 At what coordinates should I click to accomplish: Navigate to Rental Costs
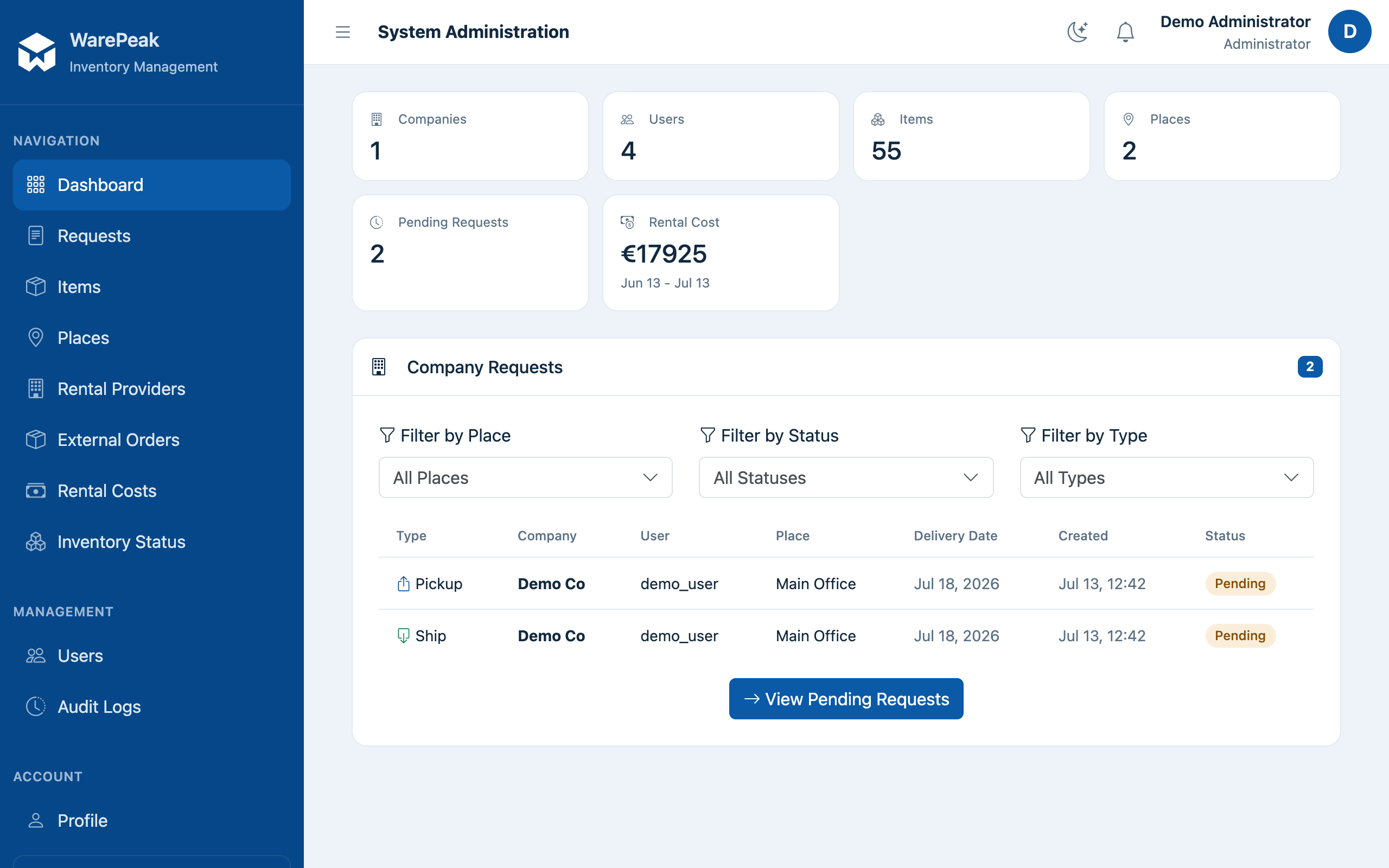point(151,491)
